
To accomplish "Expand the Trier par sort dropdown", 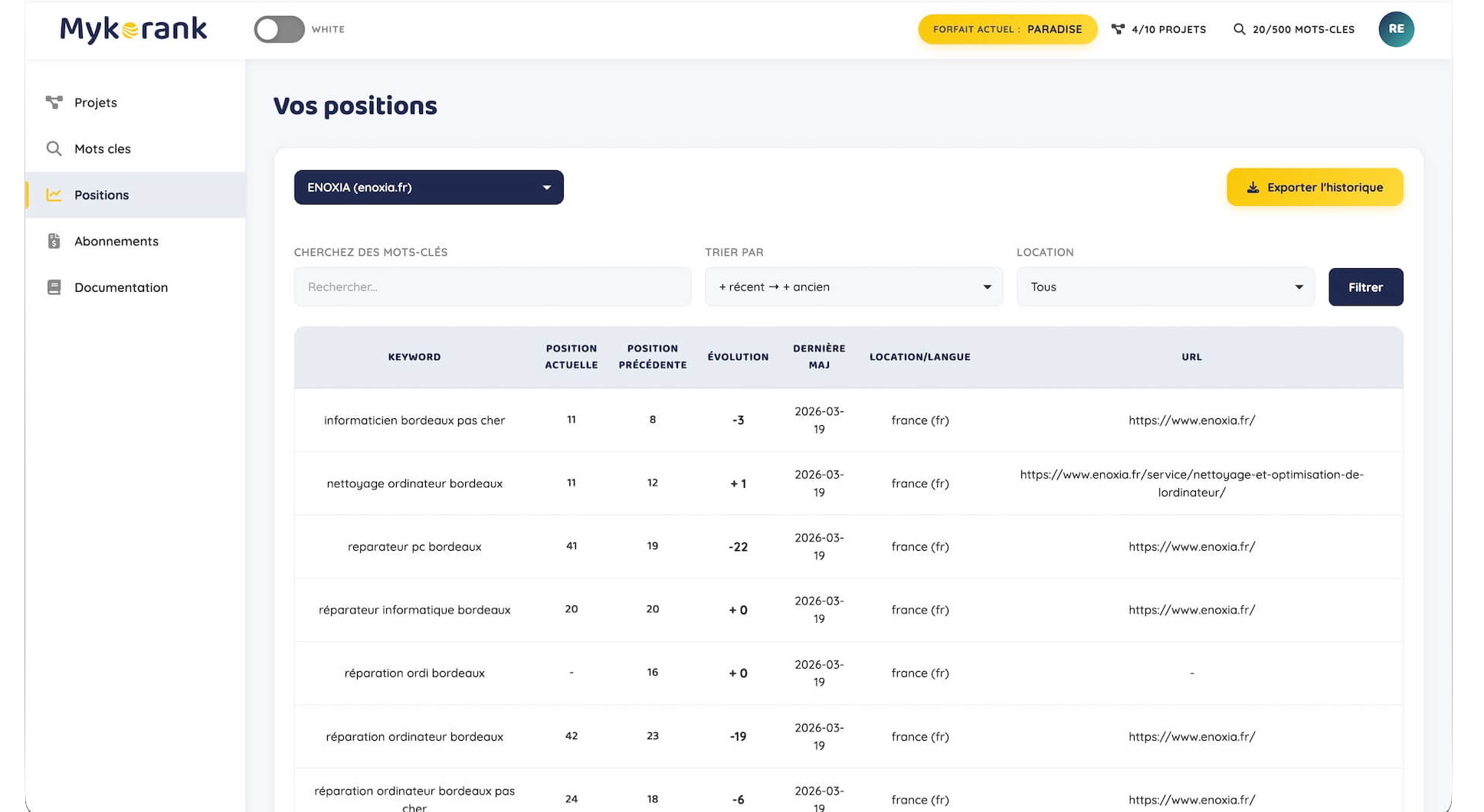I will pyautogui.click(x=853, y=287).
